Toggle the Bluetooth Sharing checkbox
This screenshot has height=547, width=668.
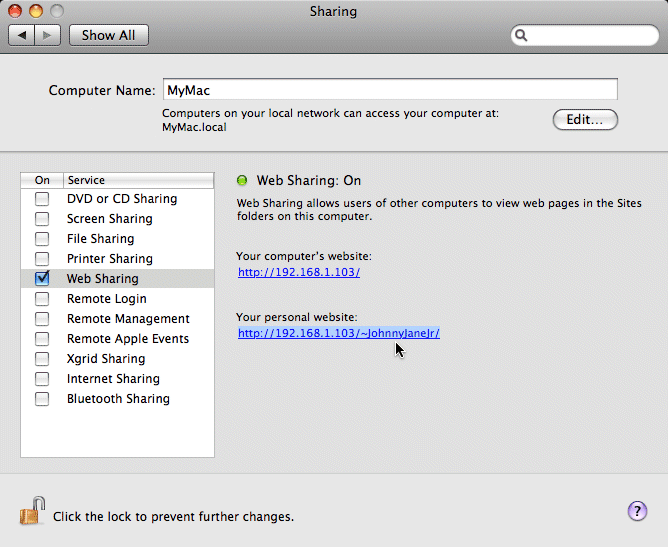coord(42,399)
